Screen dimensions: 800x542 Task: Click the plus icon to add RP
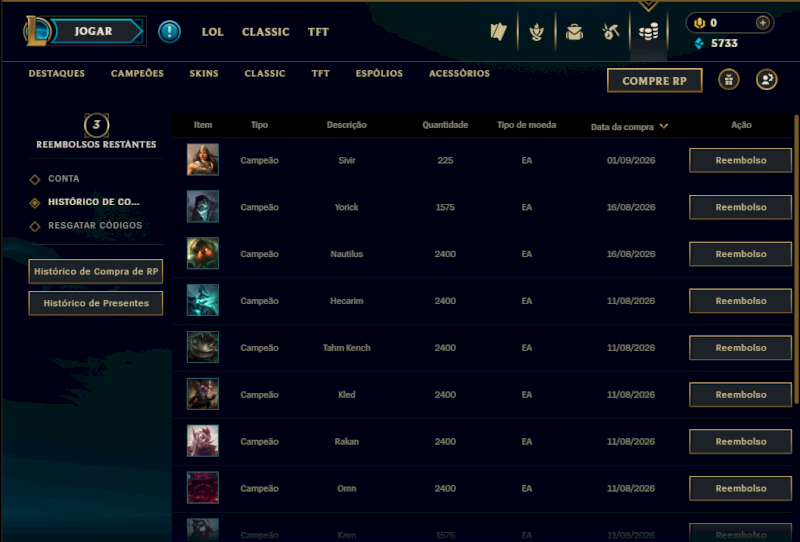point(762,22)
